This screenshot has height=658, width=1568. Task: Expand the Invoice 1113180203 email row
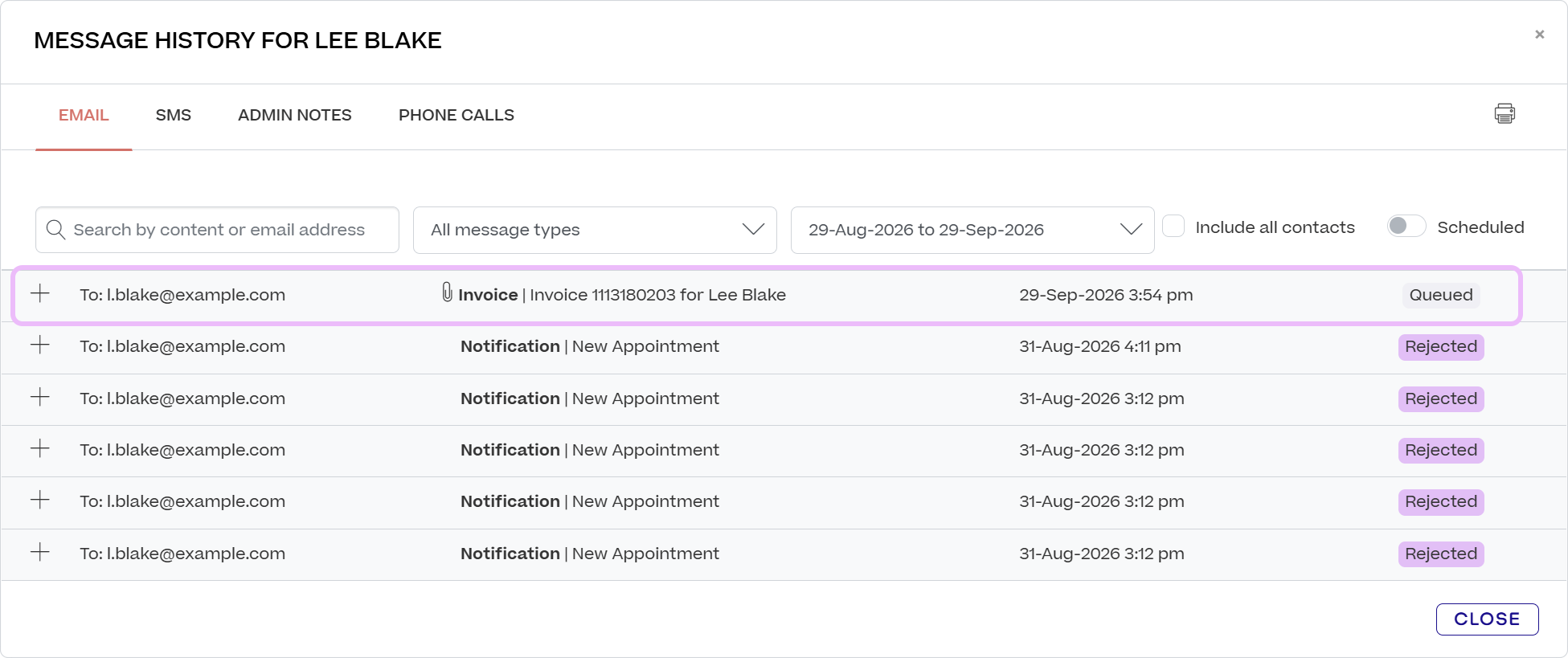point(40,294)
